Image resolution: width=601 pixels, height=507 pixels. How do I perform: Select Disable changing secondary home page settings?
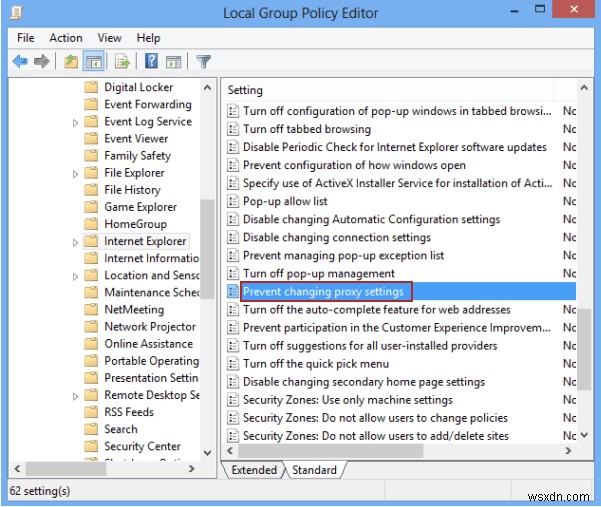(364, 382)
